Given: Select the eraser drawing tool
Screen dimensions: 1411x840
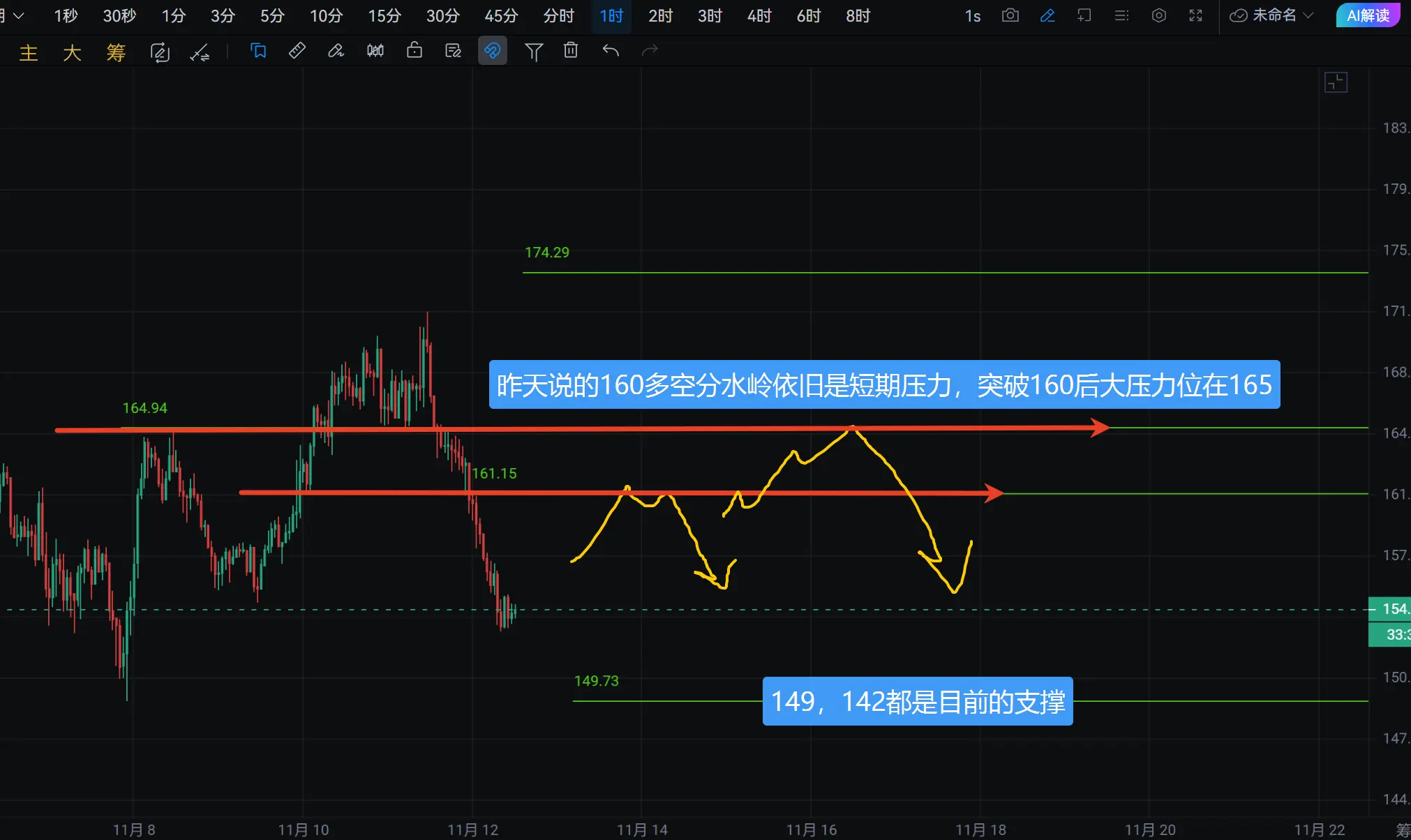Looking at the screenshot, I should pos(336,51).
